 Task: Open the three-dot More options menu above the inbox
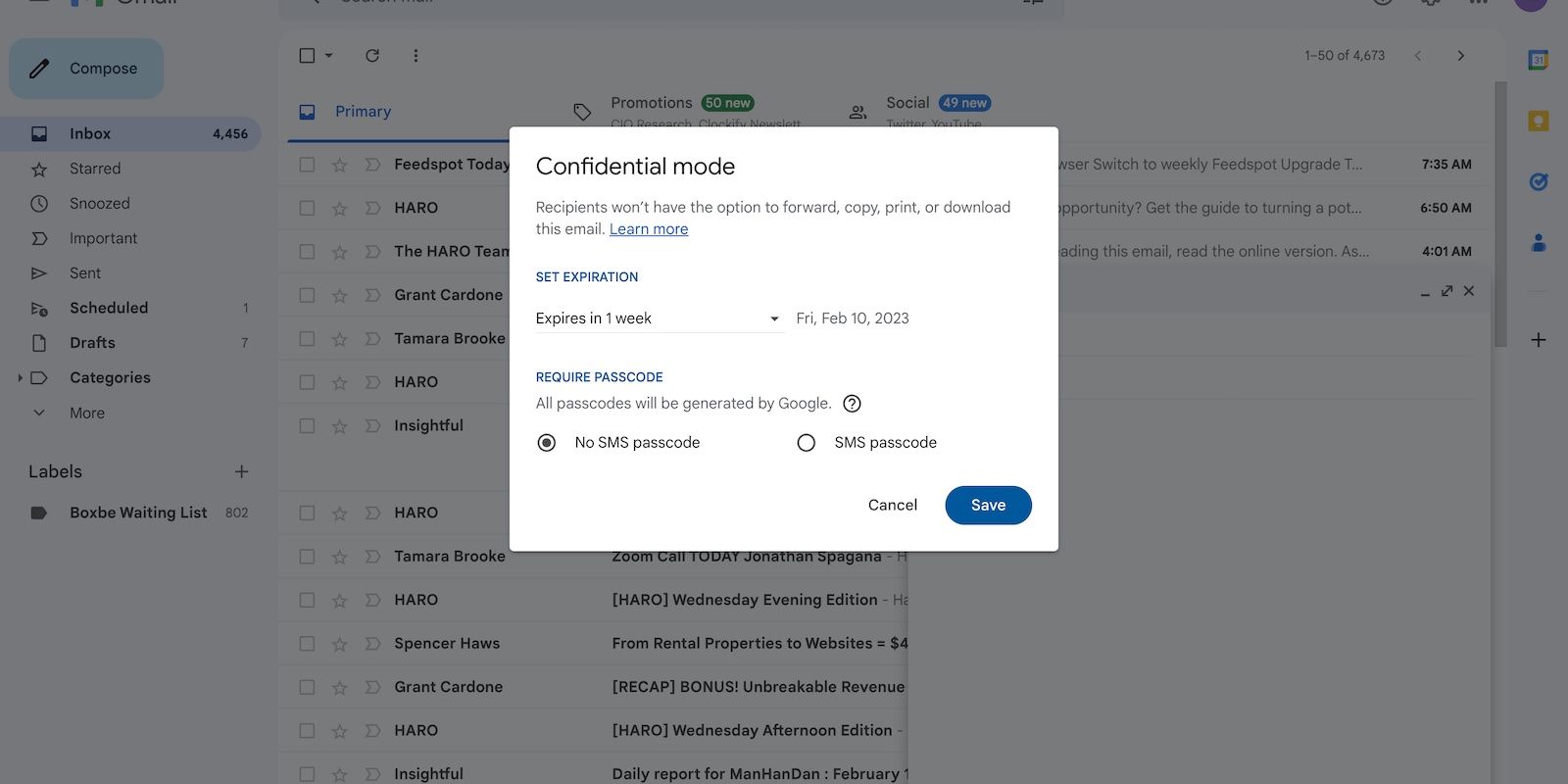pos(416,56)
